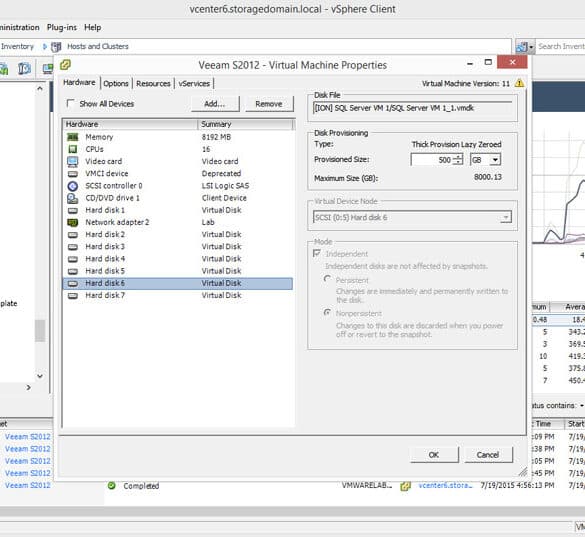Screen dimensions: 585x537
Task: Click the Add... button
Action: (215, 104)
